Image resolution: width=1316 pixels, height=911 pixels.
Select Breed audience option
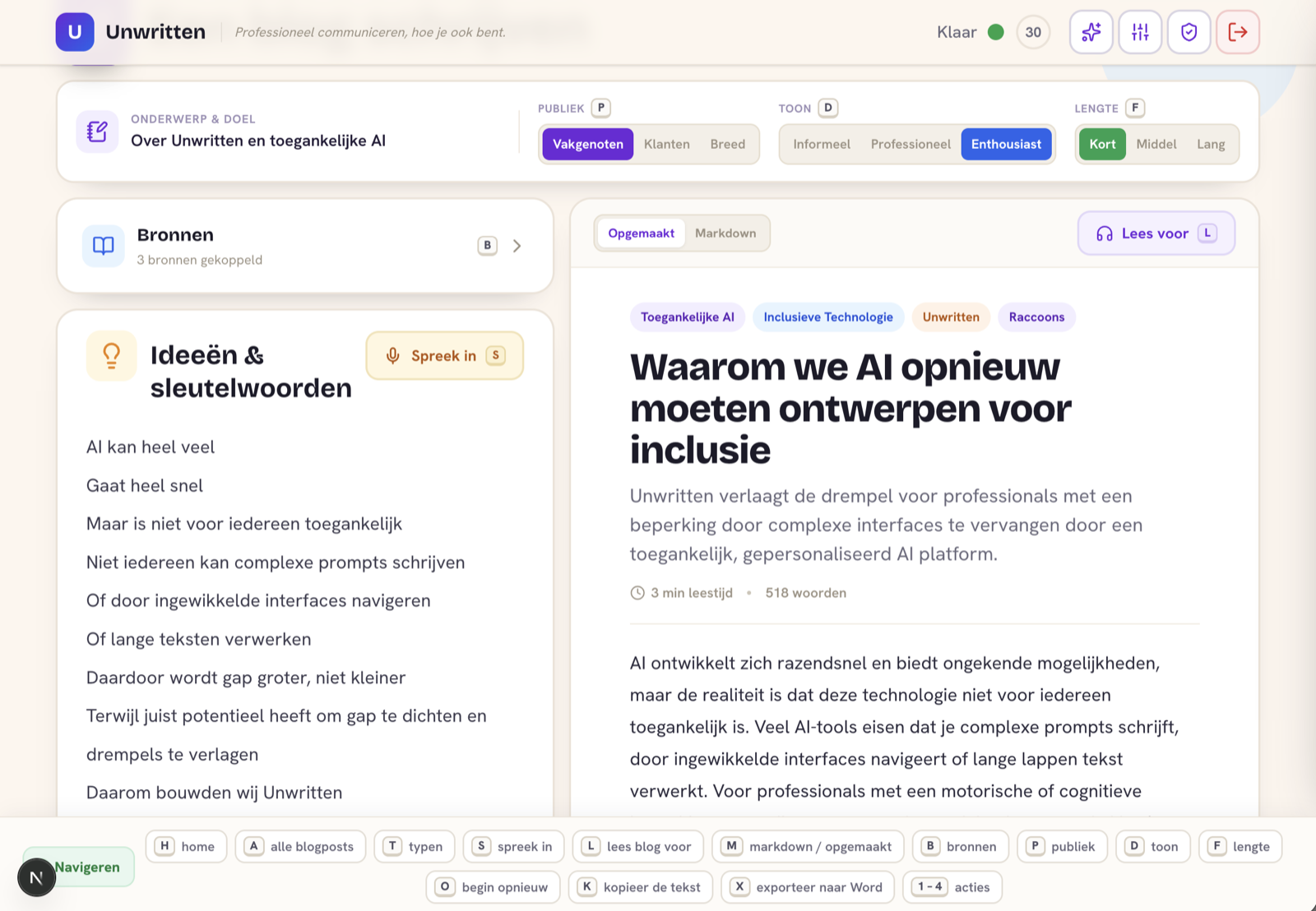click(x=728, y=144)
